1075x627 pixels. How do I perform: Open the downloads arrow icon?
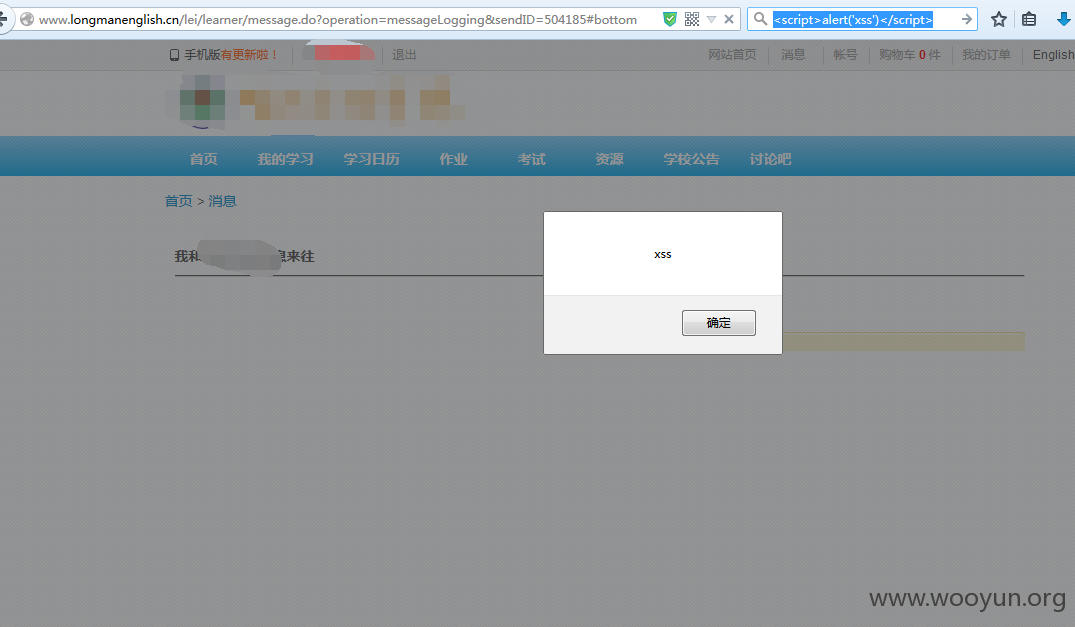tap(1063, 19)
